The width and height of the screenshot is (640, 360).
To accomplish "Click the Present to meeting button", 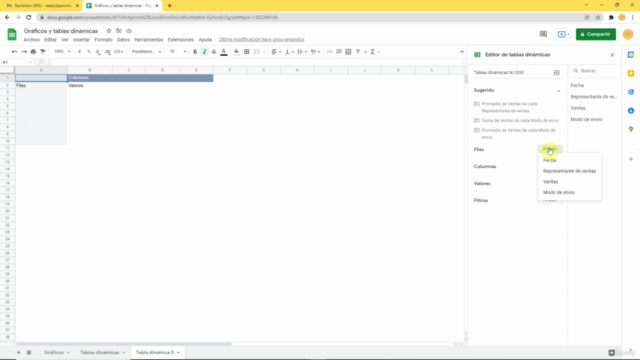I will point(563,34).
